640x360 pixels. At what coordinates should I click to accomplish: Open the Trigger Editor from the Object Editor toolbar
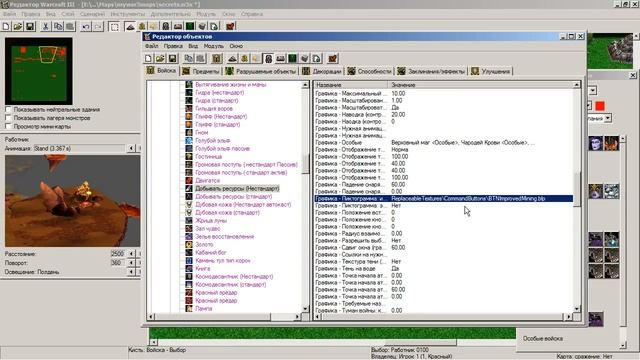(244, 58)
